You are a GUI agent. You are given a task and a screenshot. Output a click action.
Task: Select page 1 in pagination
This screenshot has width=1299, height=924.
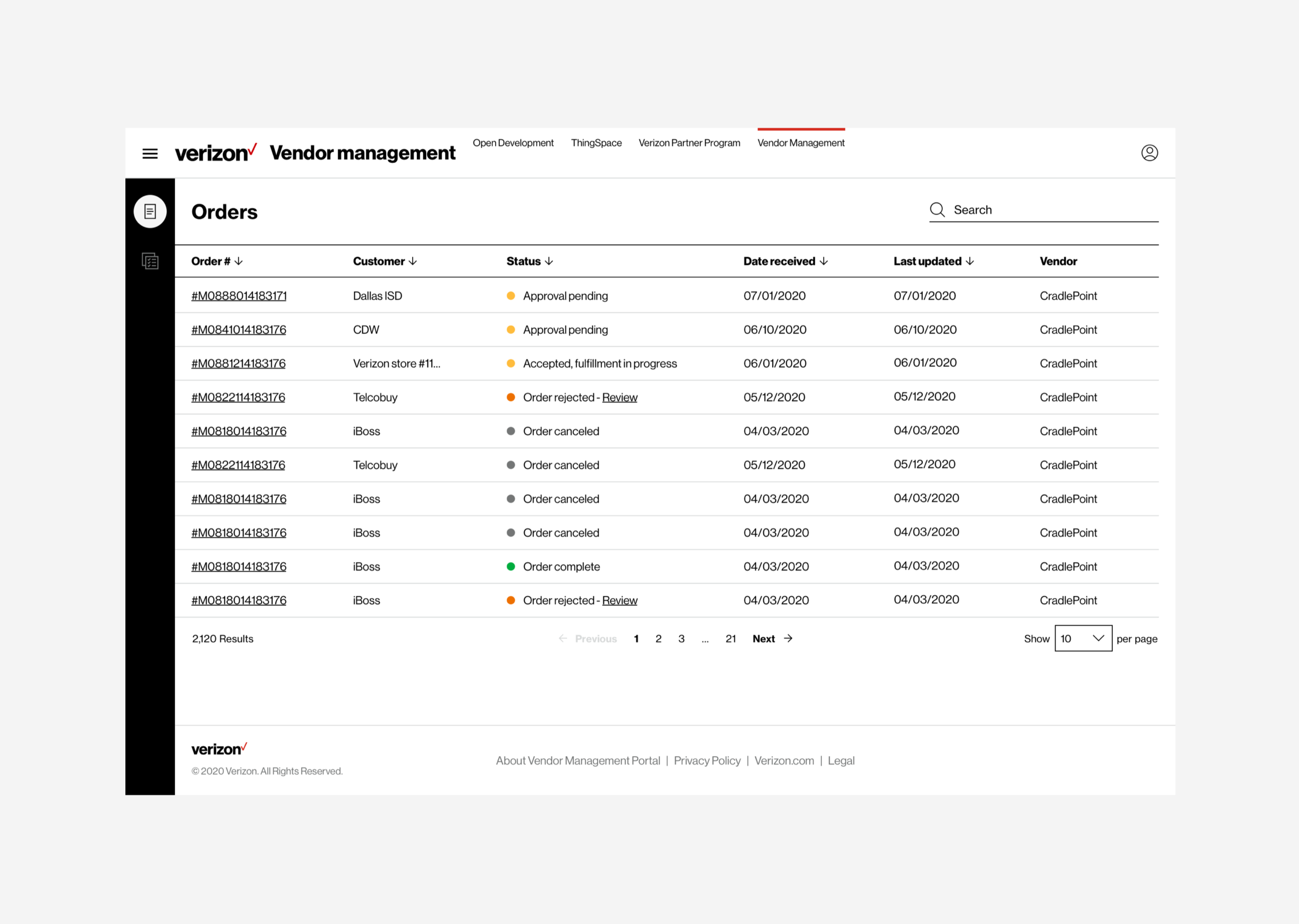637,638
